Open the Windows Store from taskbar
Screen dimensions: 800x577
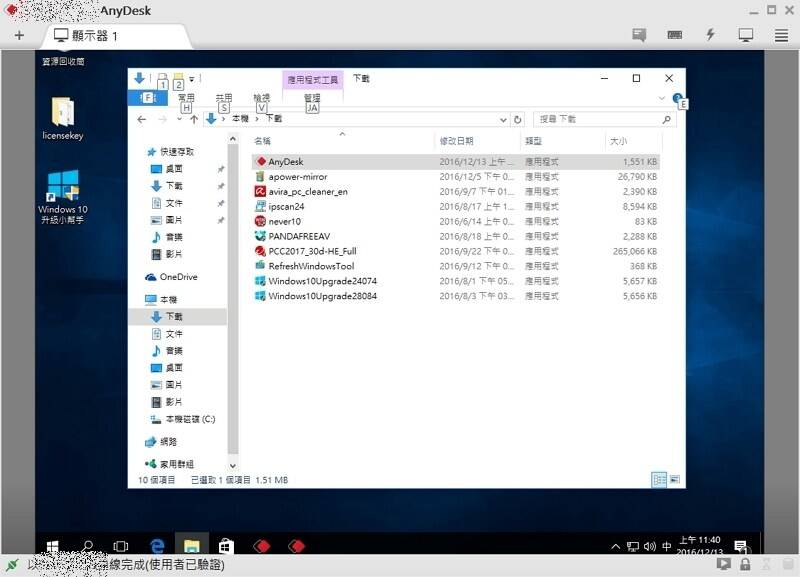pos(226,546)
